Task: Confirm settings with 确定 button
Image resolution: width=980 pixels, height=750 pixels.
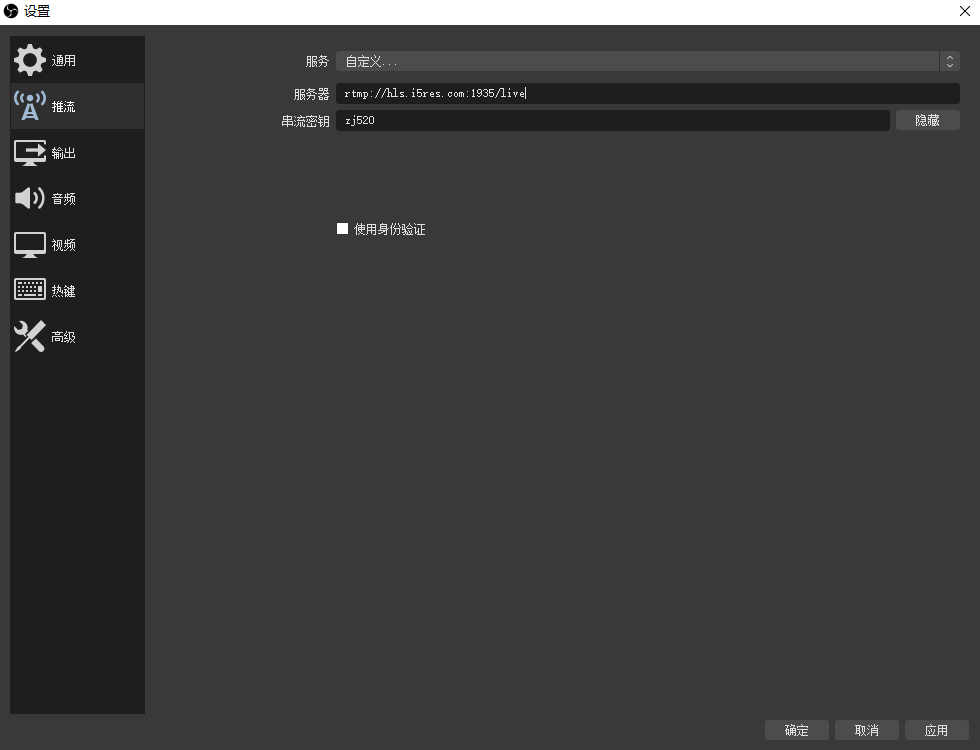Action: (797, 730)
